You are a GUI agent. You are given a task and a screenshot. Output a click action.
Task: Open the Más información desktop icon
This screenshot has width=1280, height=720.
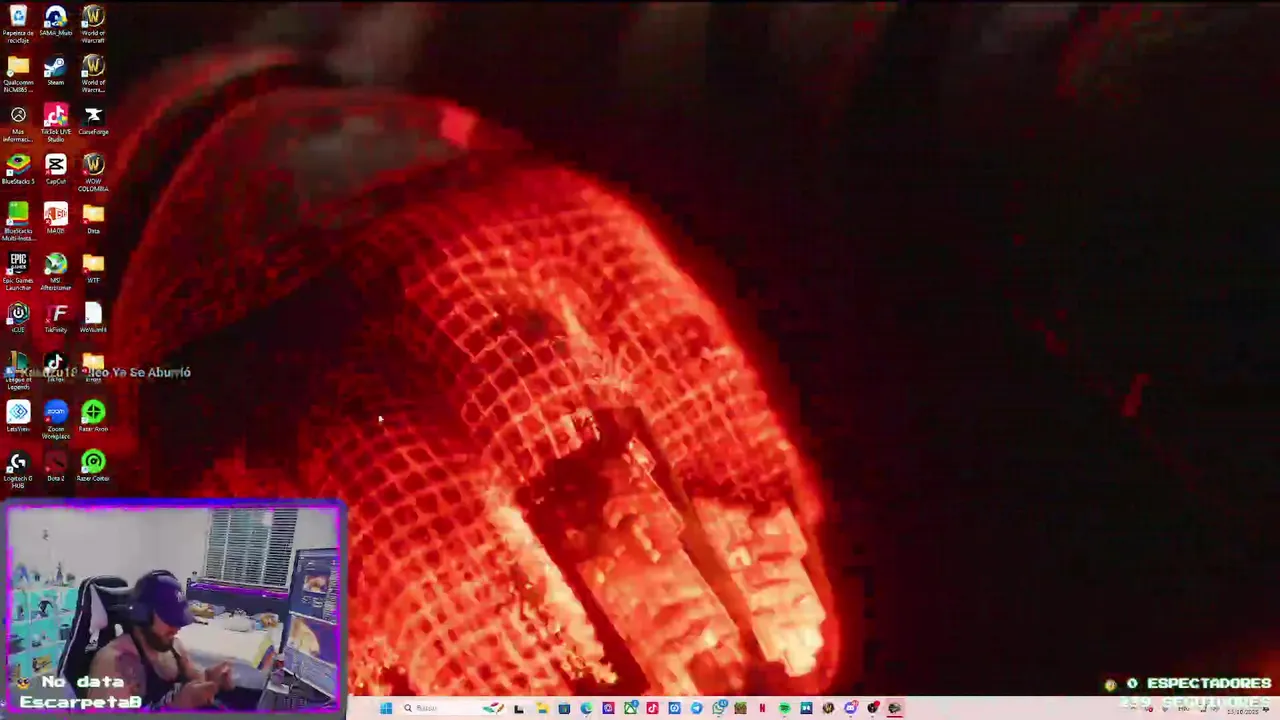[18, 123]
